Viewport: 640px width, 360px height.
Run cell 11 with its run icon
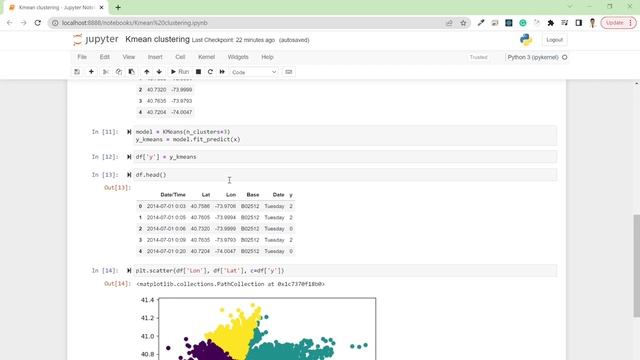(129, 132)
